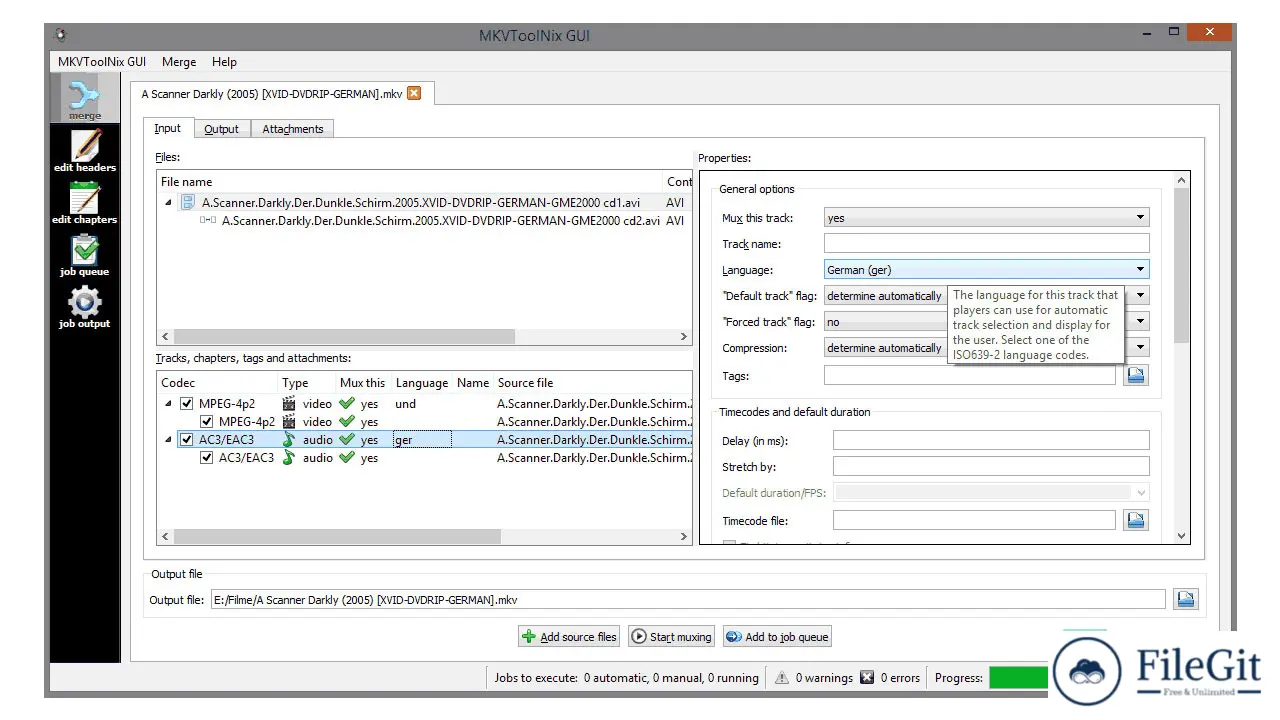Click the Start muxing button
The height and width of the screenshot is (720, 1280).
click(x=671, y=637)
